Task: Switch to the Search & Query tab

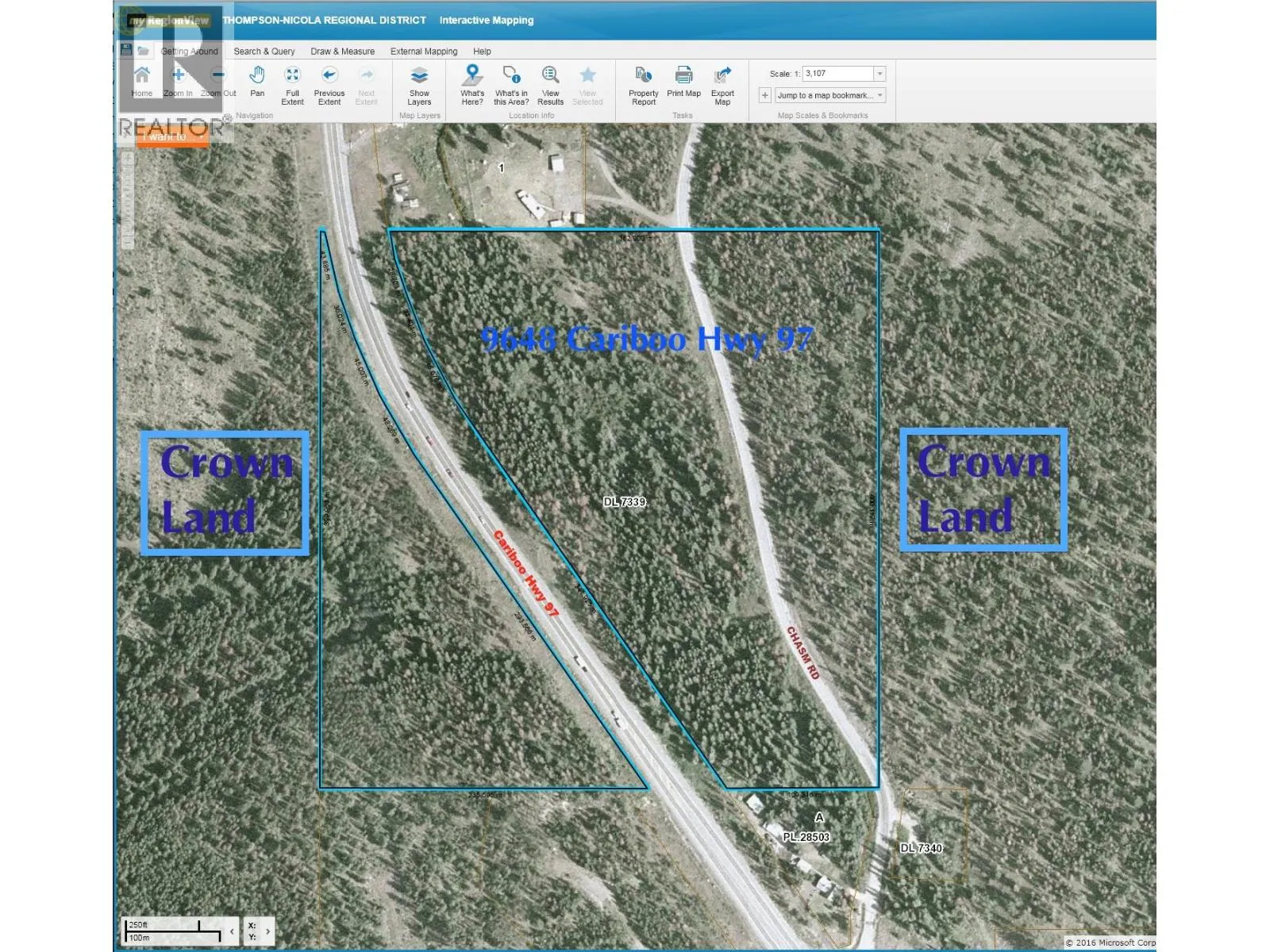Action: [264, 51]
